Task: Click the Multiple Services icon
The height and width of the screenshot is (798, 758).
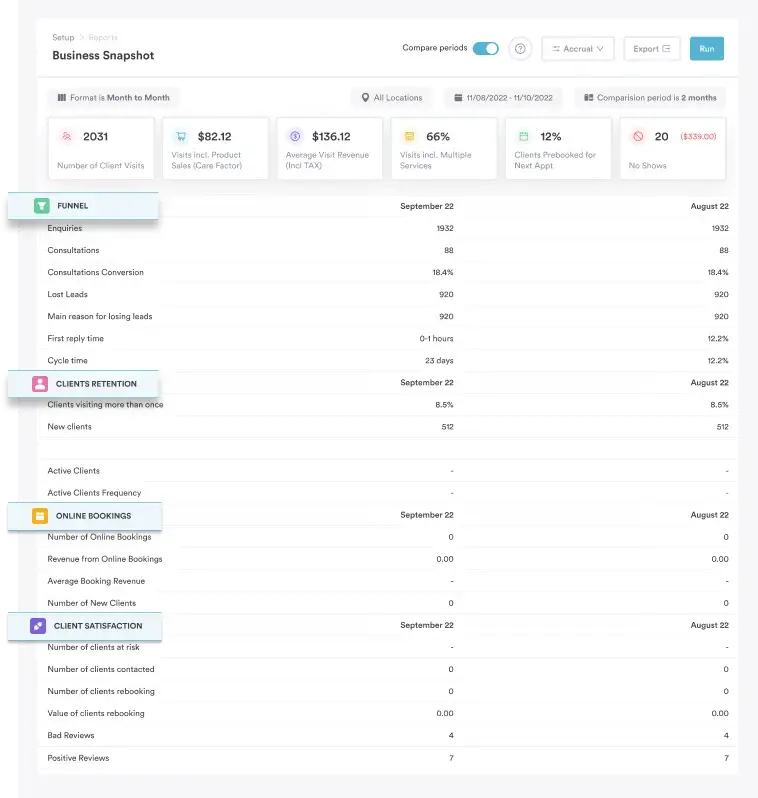Action: 409,136
